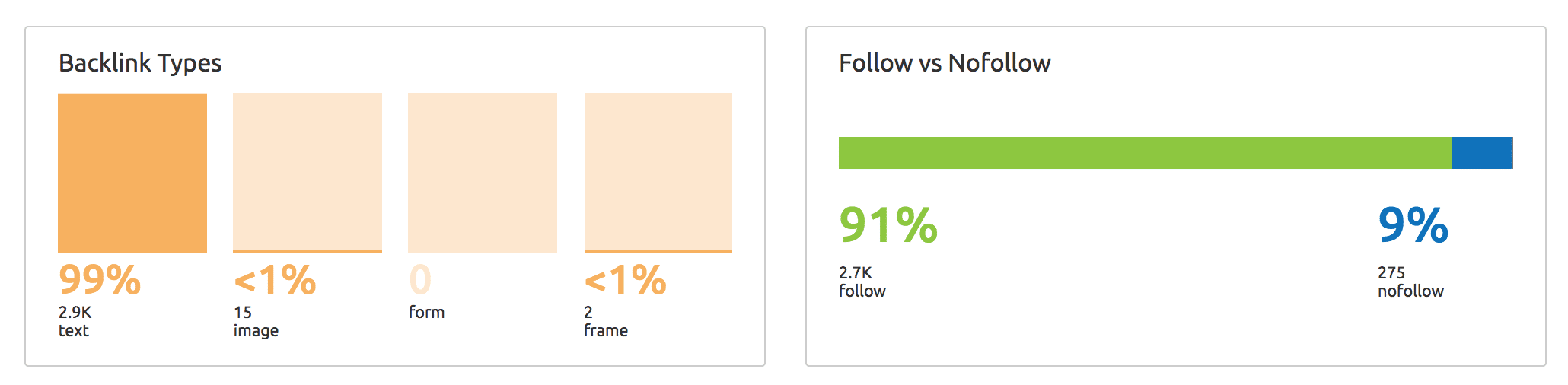
Task: Open the 91% follow percentage
Action: pyautogui.click(x=888, y=225)
